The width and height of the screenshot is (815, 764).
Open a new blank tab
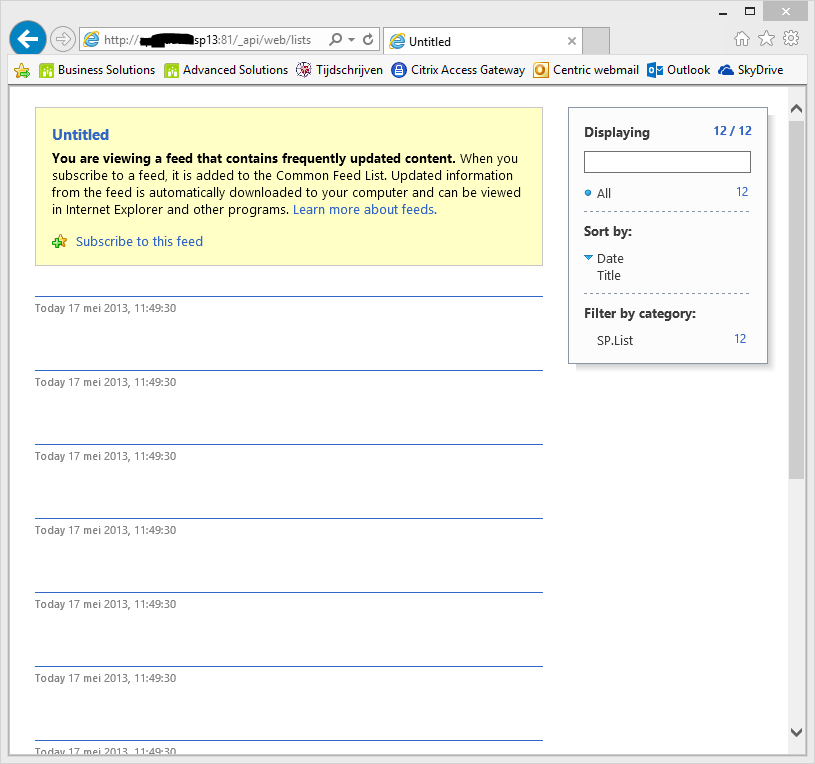click(596, 41)
